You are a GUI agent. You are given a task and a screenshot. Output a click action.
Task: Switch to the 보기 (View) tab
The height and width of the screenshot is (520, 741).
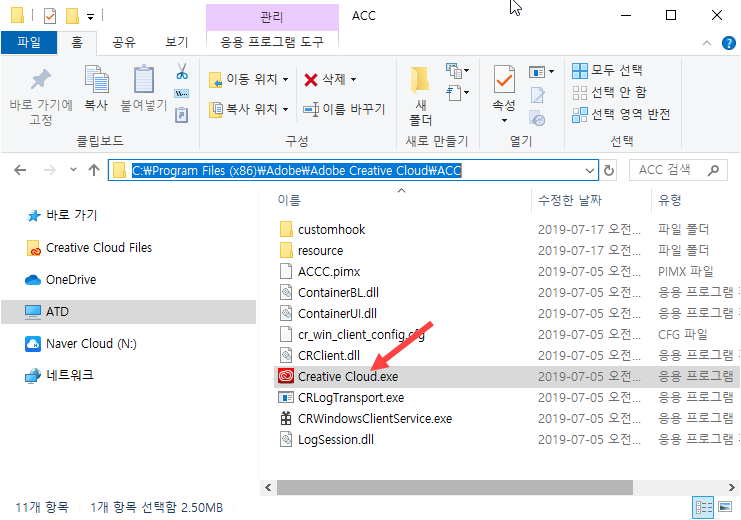tap(177, 43)
